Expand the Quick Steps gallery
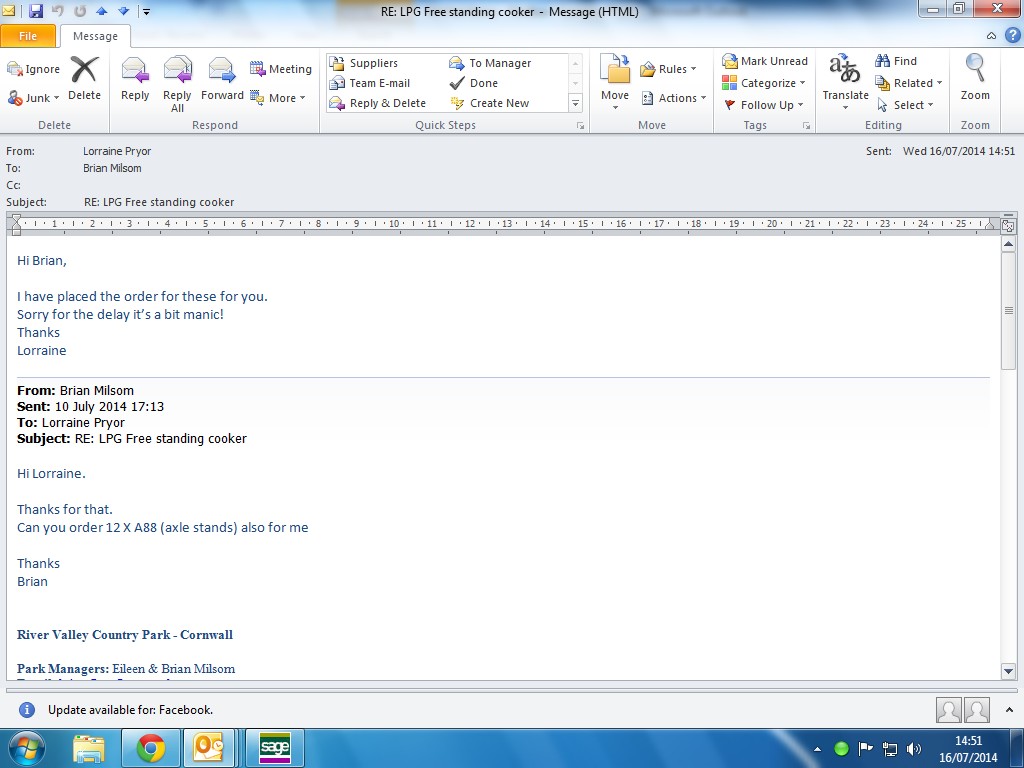The height and width of the screenshot is (768, 1024). coord(575,104)
